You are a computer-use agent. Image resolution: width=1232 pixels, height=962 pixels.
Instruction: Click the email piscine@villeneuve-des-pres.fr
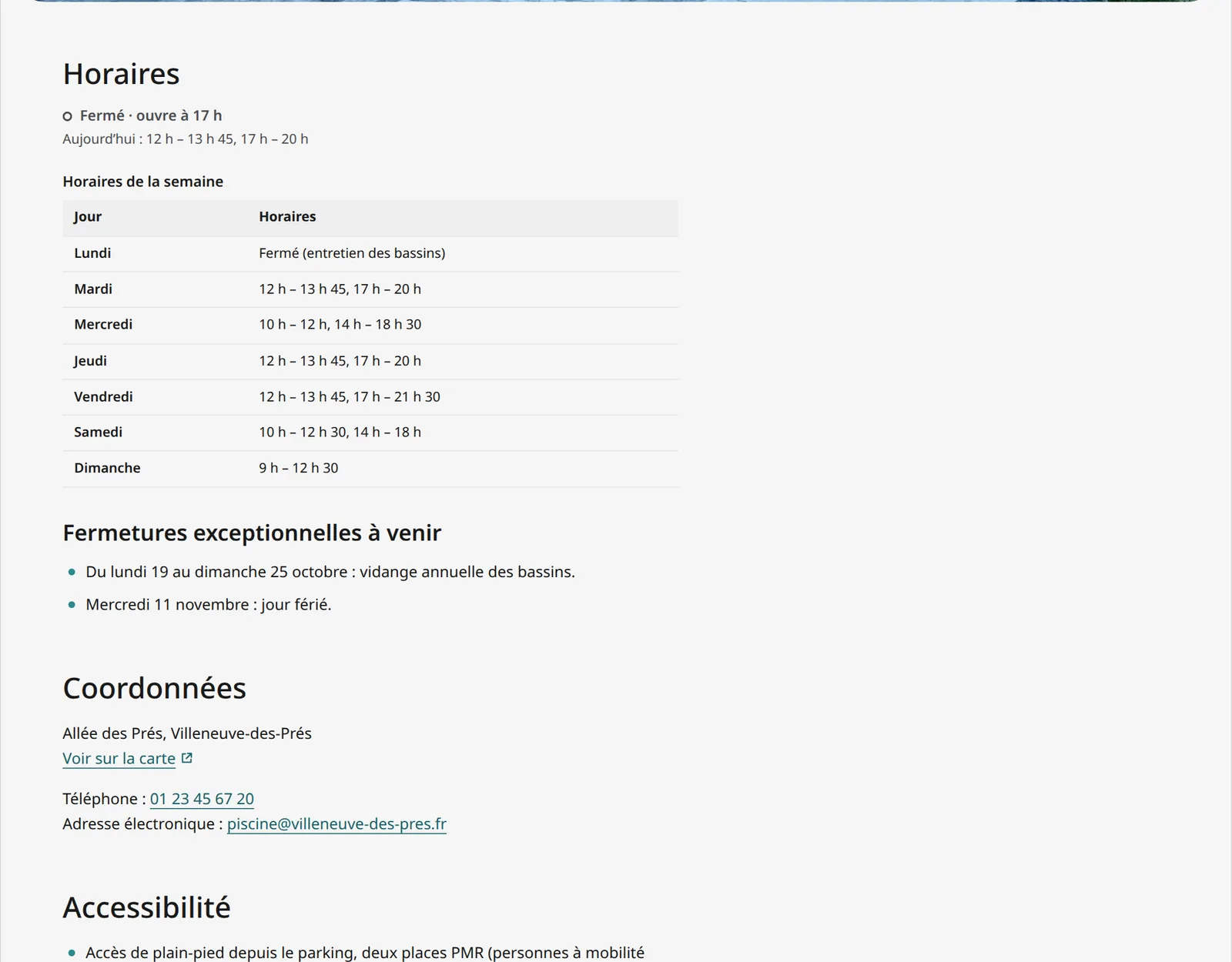[x=336, y=823]
